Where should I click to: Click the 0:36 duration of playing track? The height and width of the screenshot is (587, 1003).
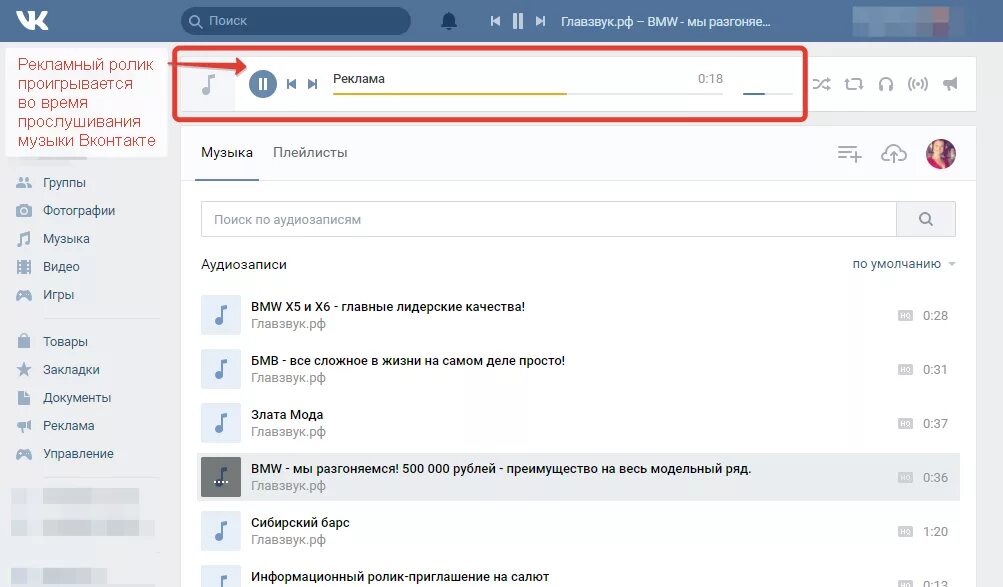click(935, 478)
